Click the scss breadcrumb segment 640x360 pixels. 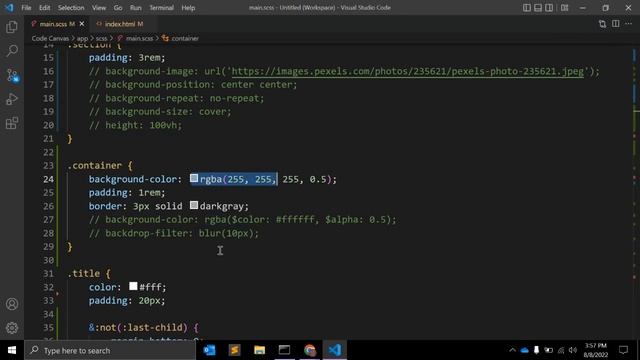pos(101,38)
